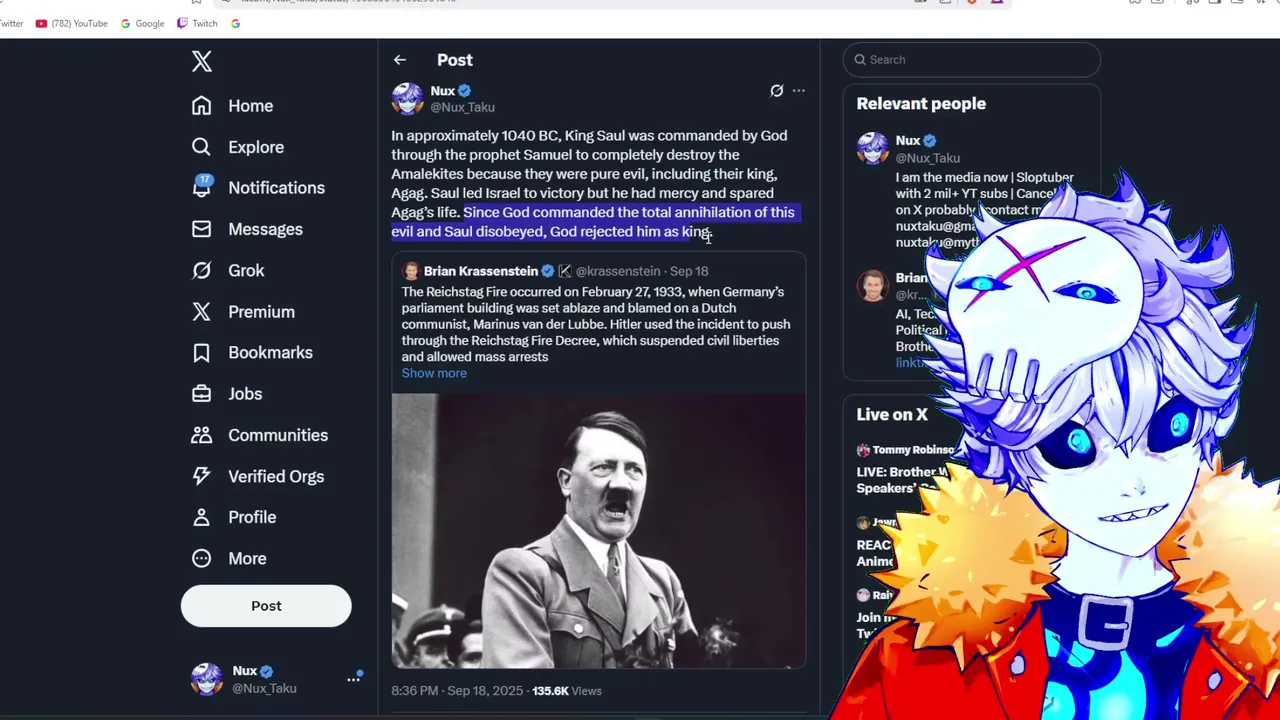Image resolution: width=1280 pixels, height=720 pixels.
Task: Open Jobs in sidebar
Action: (227, 394)
